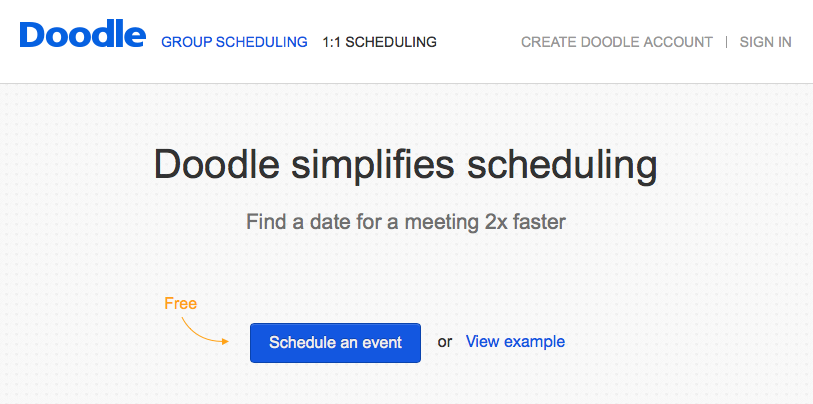Image resolution: width=813 pixels, height=404 pixels.
Task: Open the View example link
Action: point(515,342)
